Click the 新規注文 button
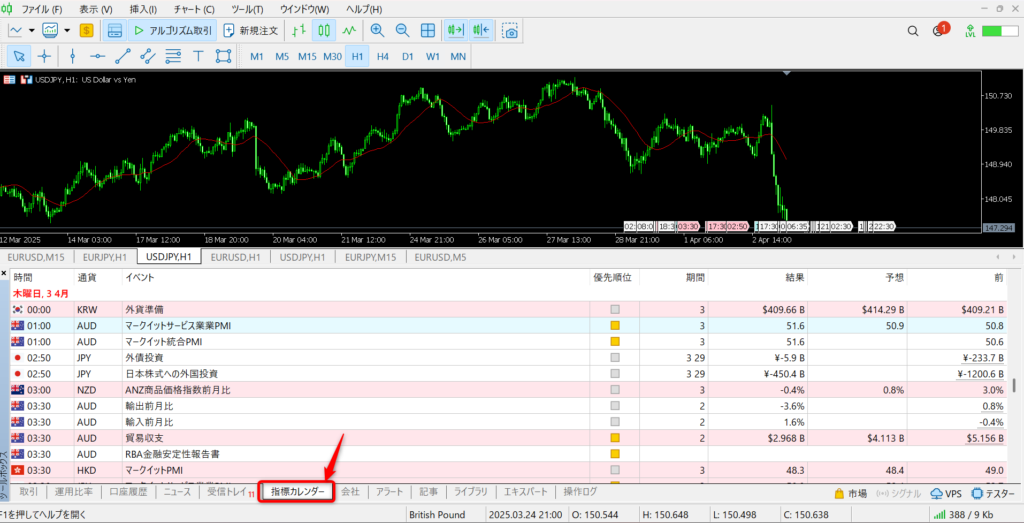The height and width of the screenshot is (523, 1024). [251, 30]
